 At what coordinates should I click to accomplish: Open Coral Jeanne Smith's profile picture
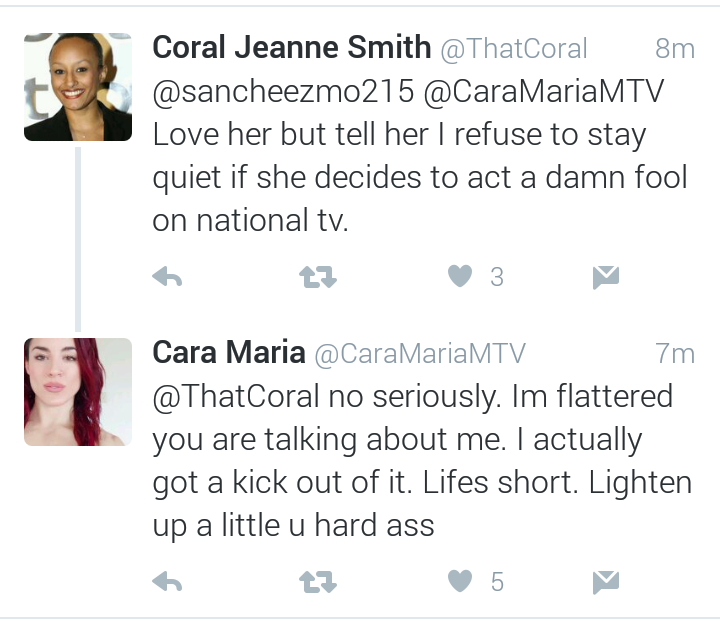coord(78,87)
